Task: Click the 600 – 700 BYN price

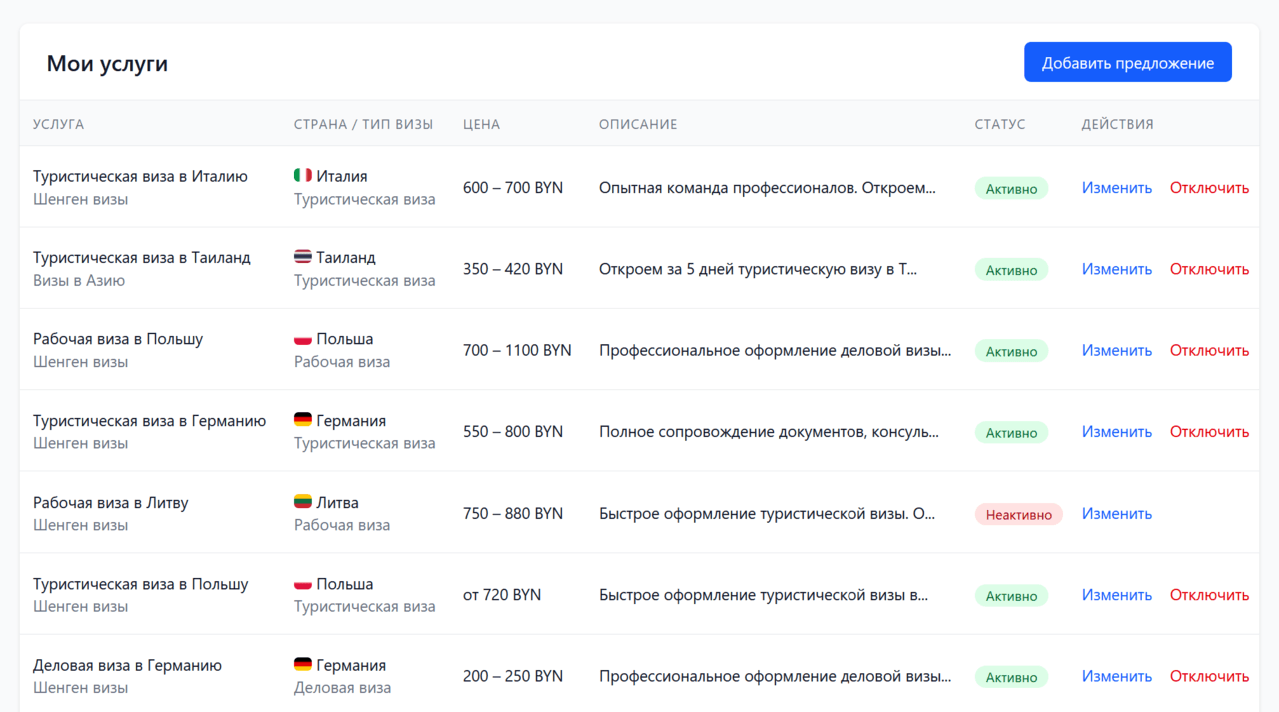Action: pyautogui.click(x=513, y=187)
